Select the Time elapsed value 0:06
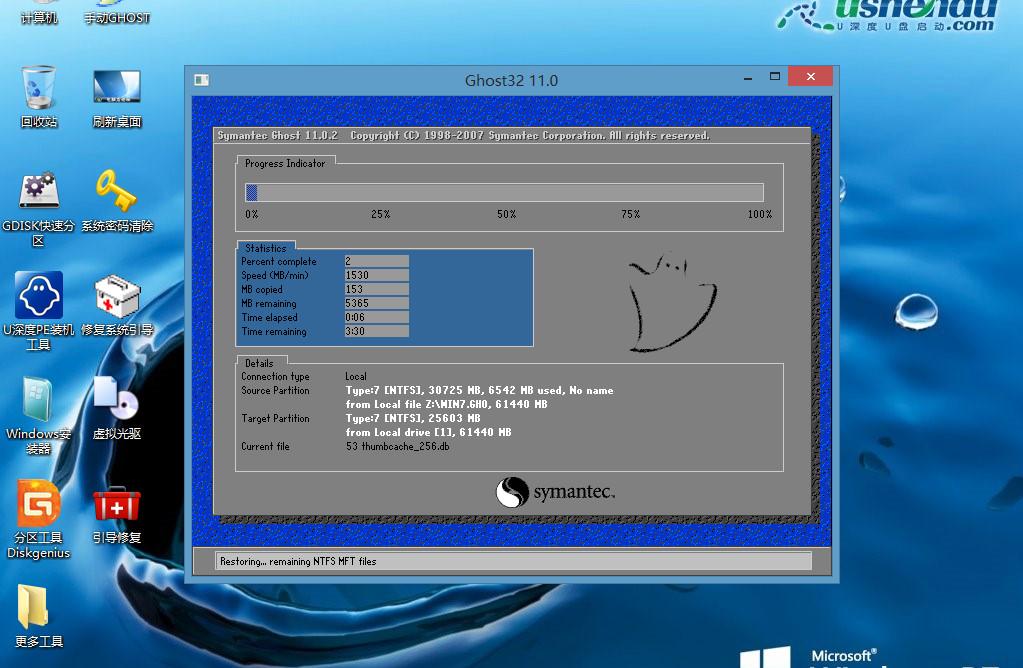Image resolution: width=1023 pixels, height=668 pixels. pos(376,317)
